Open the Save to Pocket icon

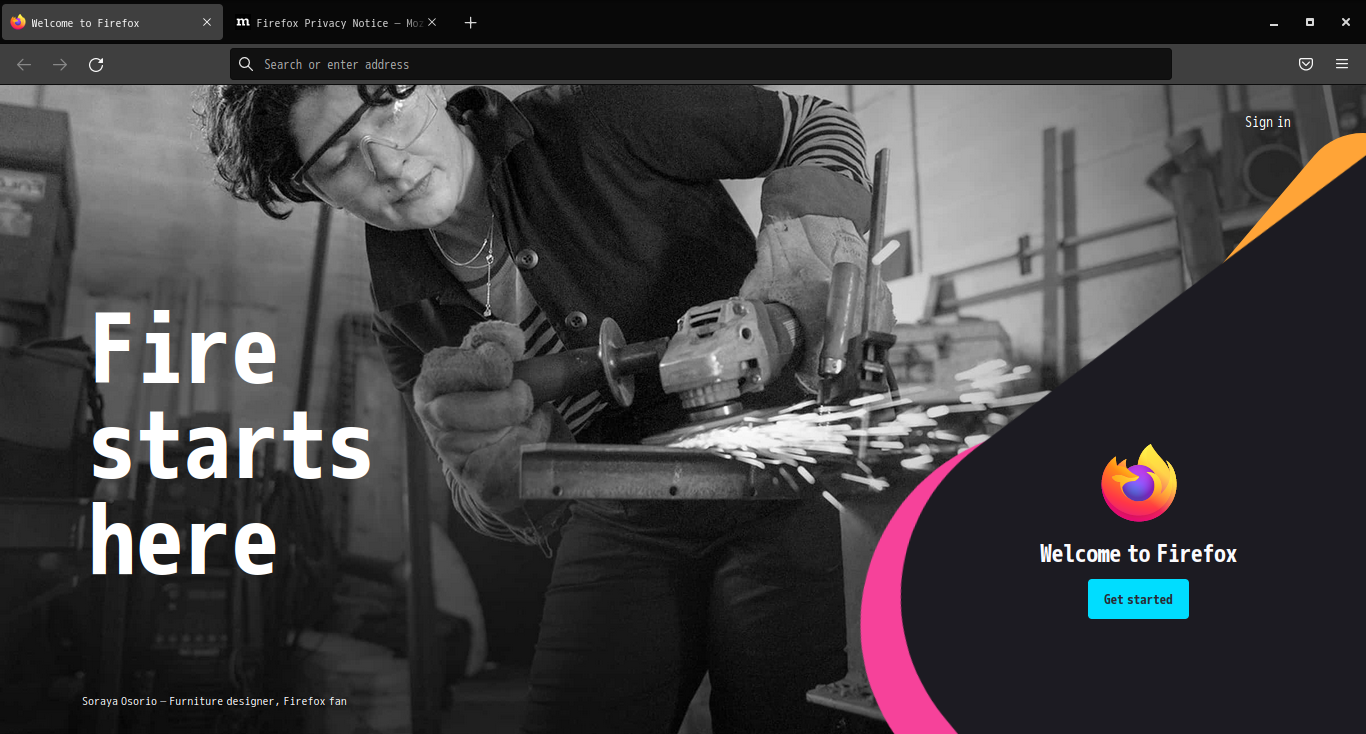pyautogui.click(x=1306, y=64)
